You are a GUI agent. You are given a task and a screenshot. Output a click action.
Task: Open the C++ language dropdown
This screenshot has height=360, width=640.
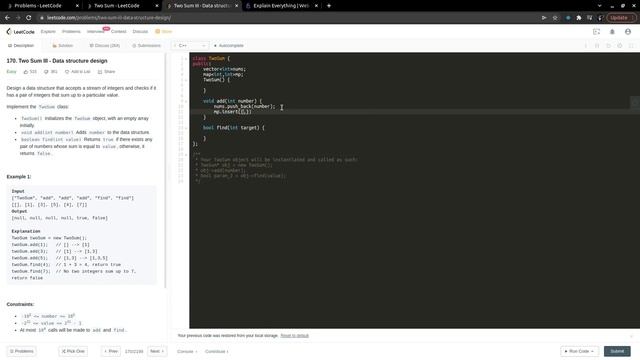pos(190,46)
